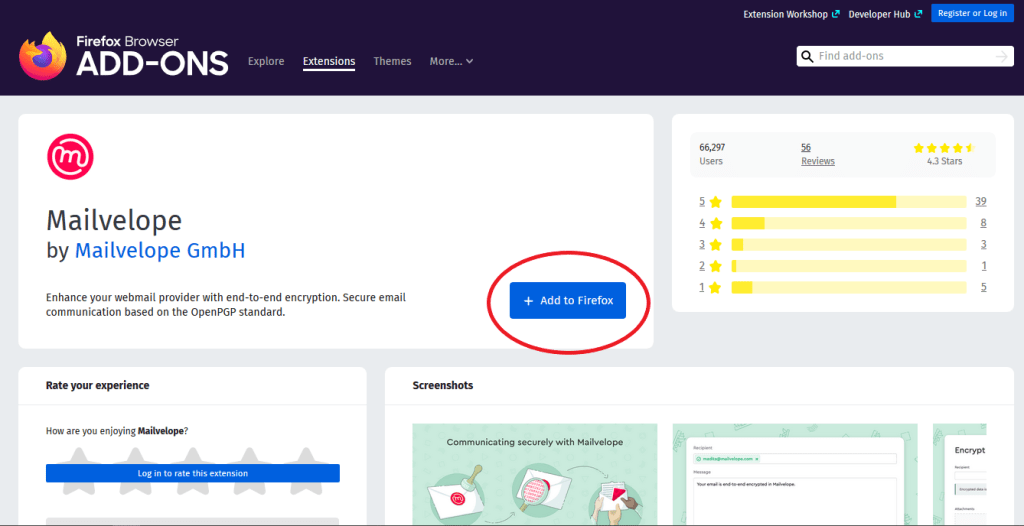Select the Extensions tab
Viewport: 1024px width, 526px height.
tap(329, 61)
